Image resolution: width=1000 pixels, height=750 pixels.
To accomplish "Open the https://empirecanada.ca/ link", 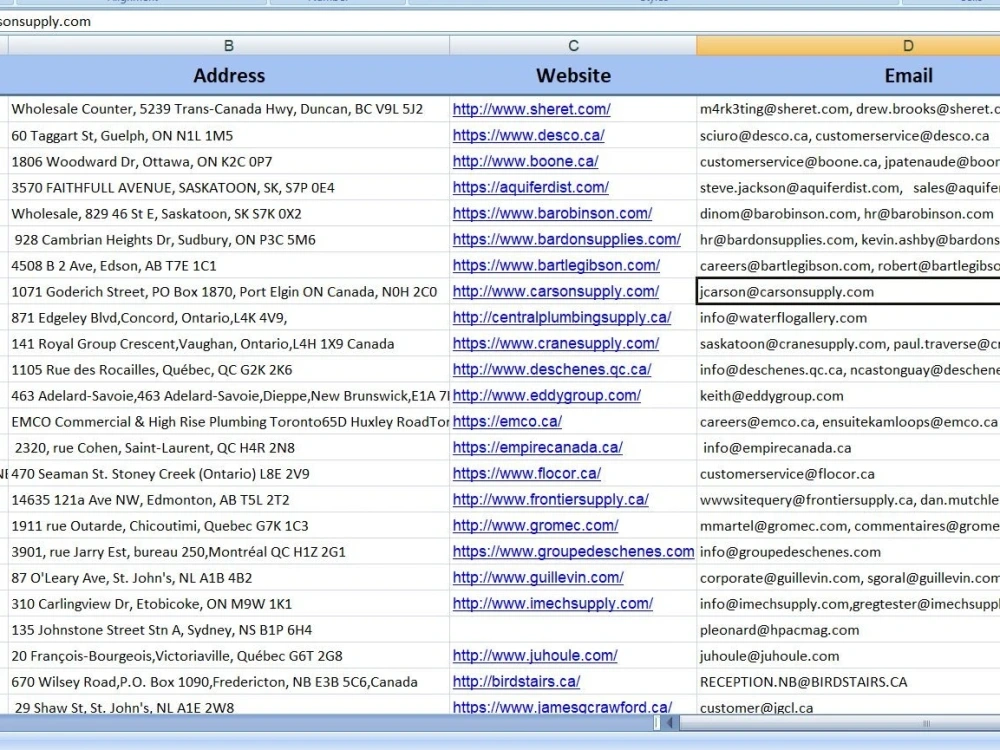I will point(538,448).
